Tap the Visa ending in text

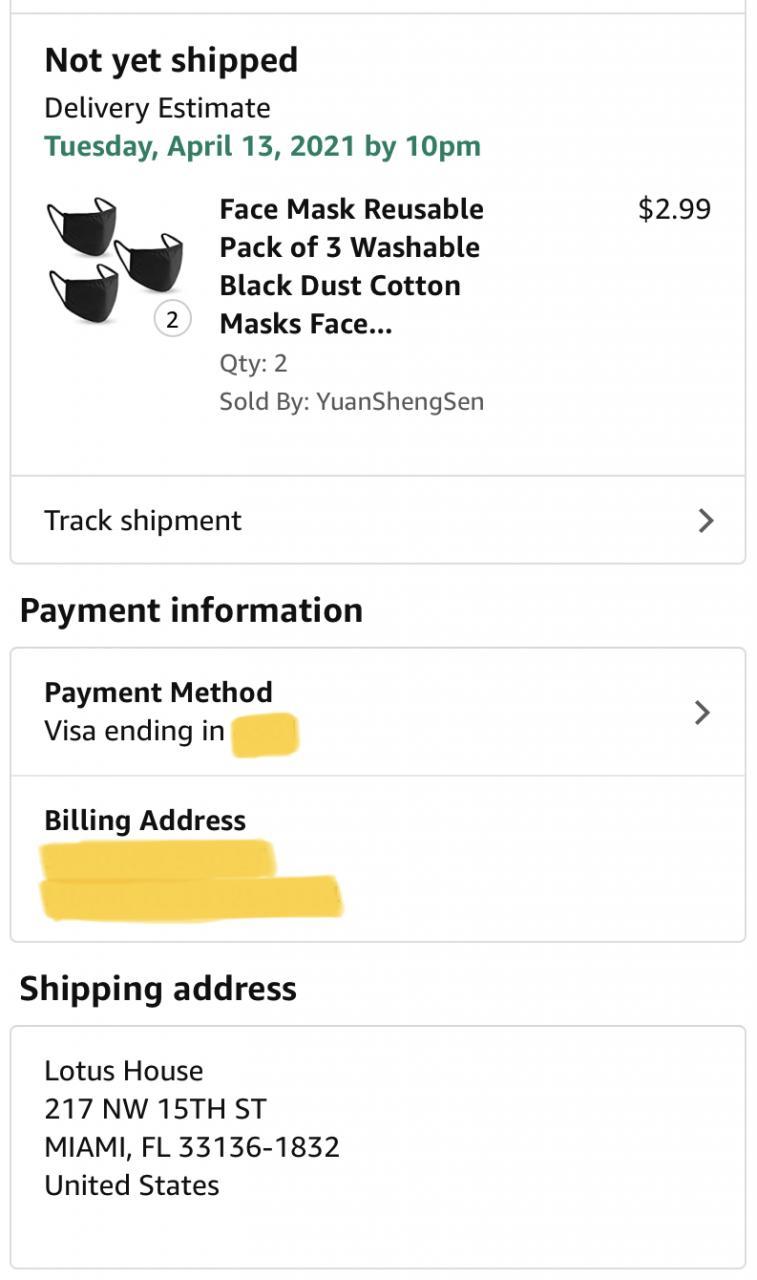134,731
